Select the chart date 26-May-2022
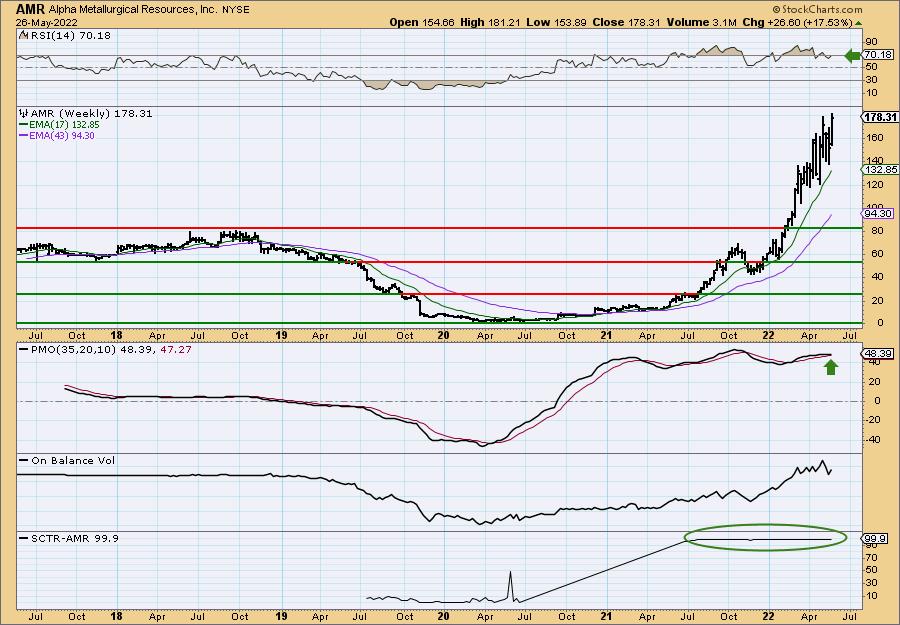900x625 pixels. pos(44,22)
